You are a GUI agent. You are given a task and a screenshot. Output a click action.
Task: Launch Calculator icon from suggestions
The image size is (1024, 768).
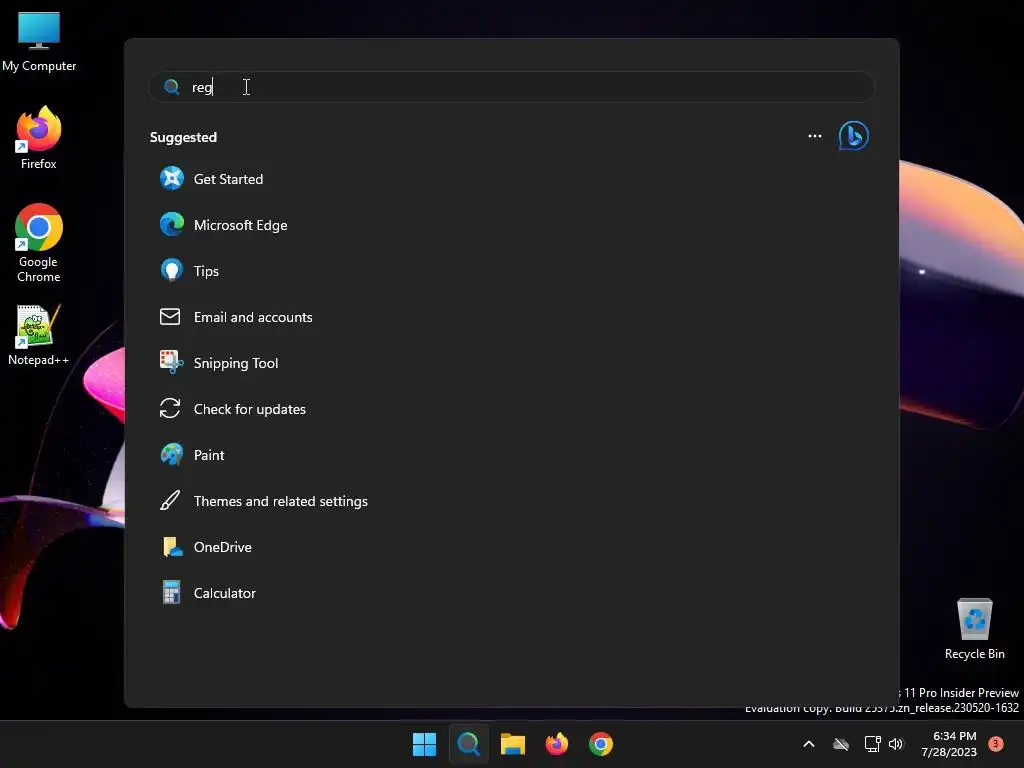pos(171,592)
